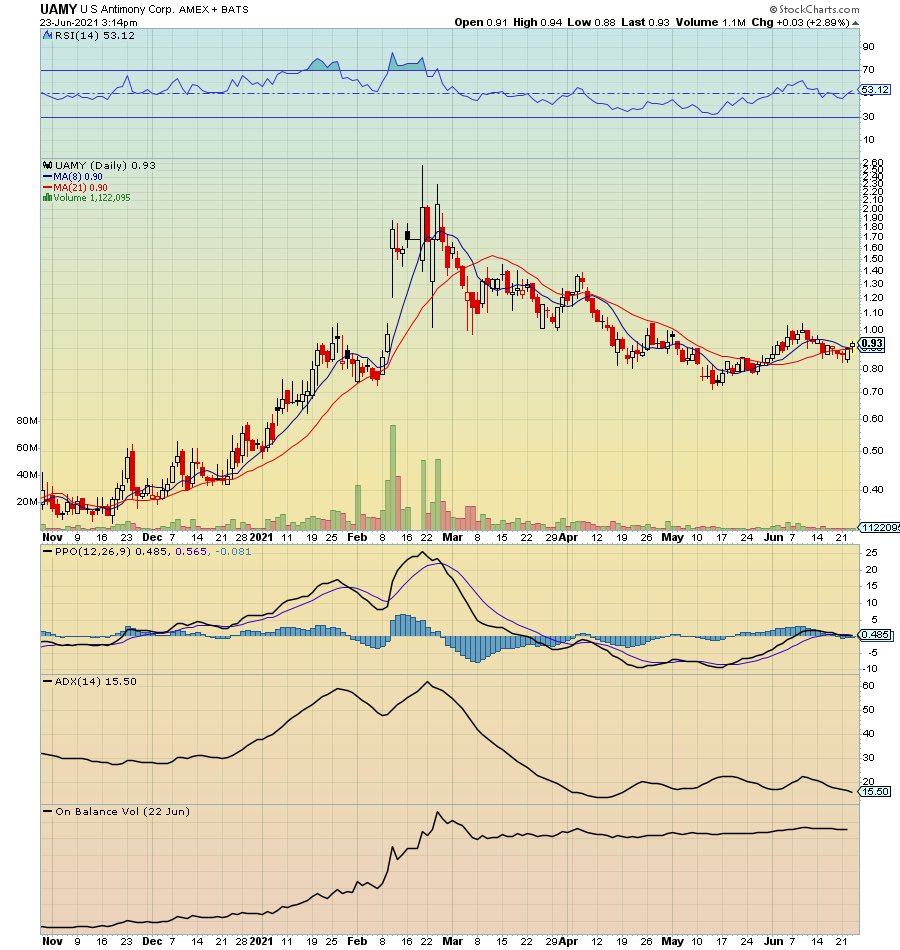Click the 15.50 ADX tag on right axis
900x950 pixels.
pos(875,791)
